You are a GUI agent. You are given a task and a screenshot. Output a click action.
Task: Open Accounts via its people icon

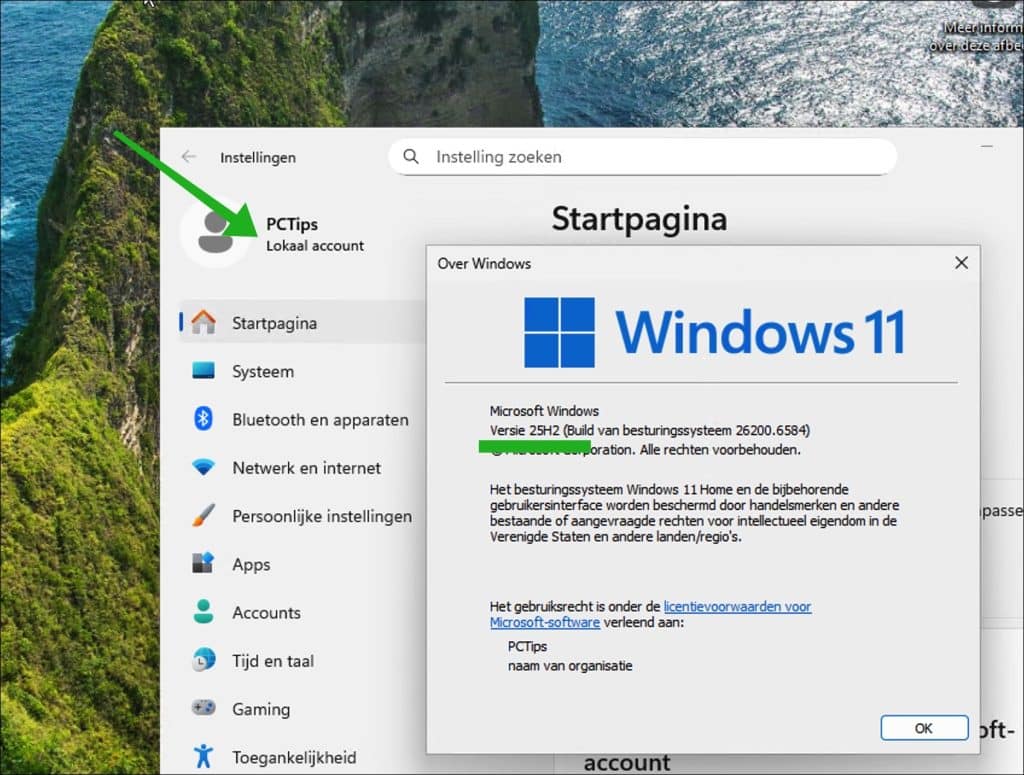pos(203,612)
